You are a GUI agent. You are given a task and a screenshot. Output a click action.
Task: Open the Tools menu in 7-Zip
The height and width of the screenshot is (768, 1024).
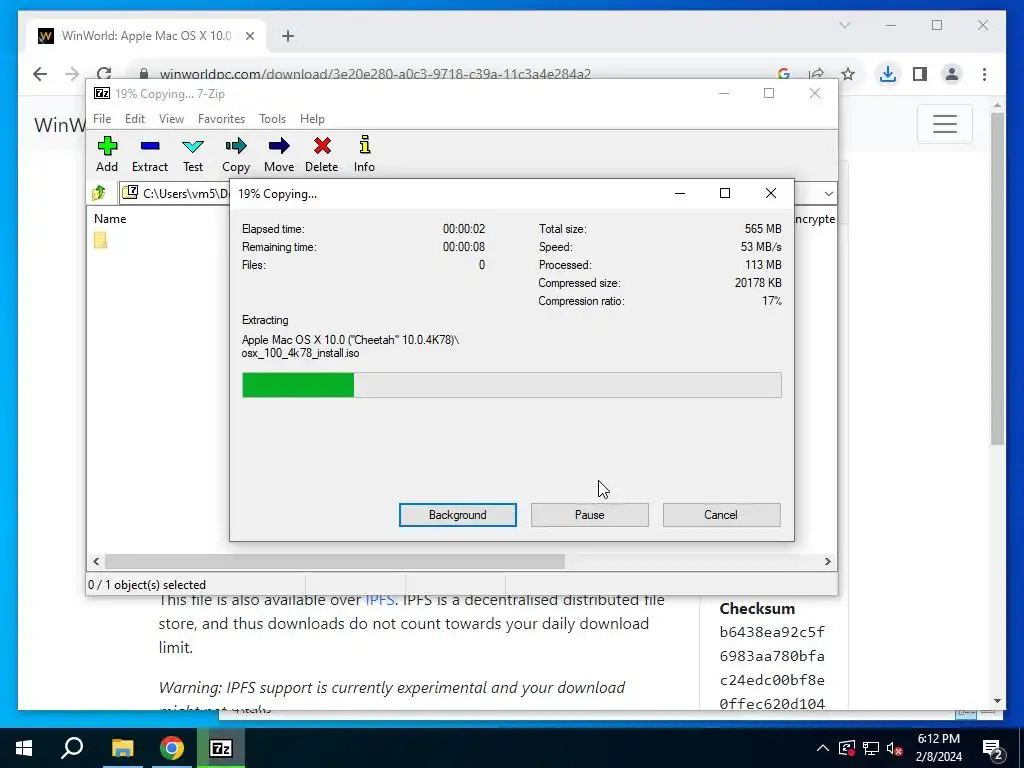[272, 119]
